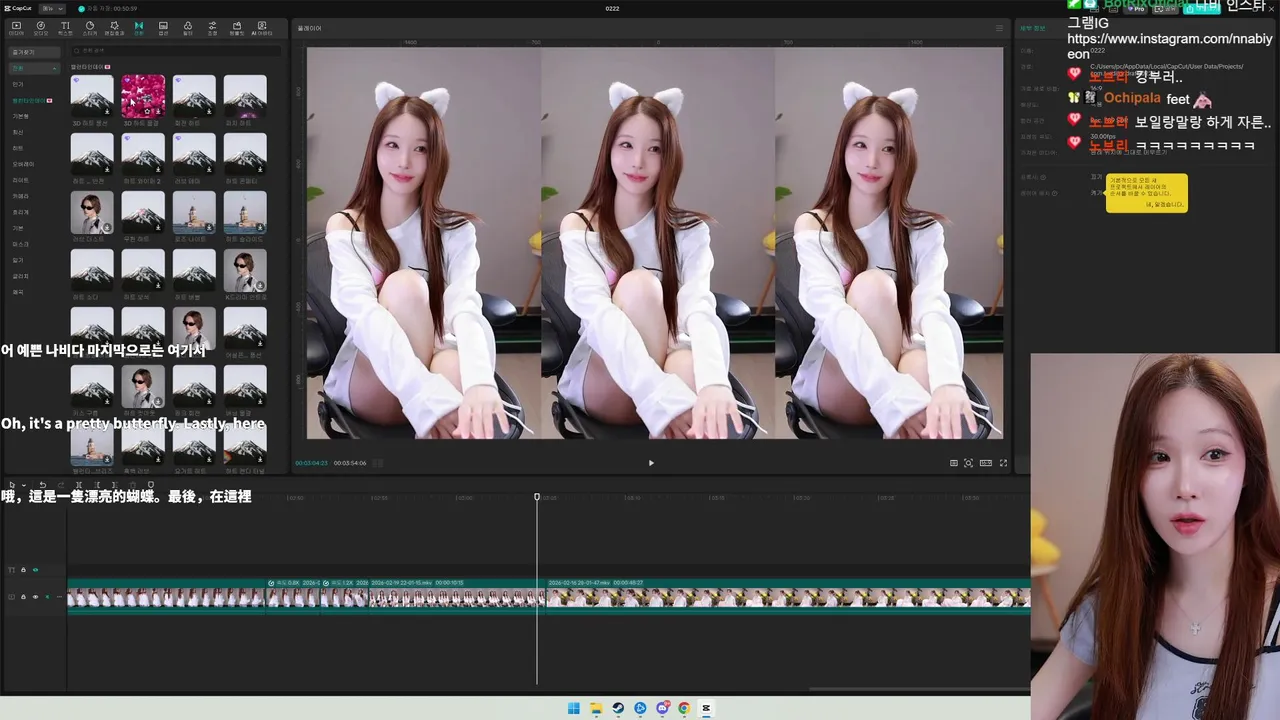This screenshot has height=720, width=1280.
Task: Mute the main video track audio
Action: 46,597
